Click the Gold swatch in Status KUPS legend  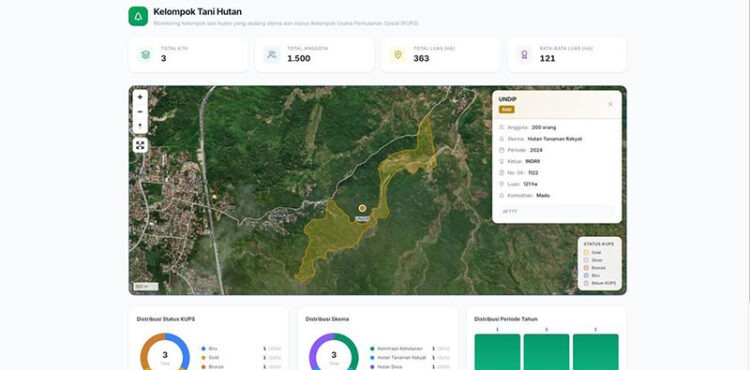[x=586, y=252]
